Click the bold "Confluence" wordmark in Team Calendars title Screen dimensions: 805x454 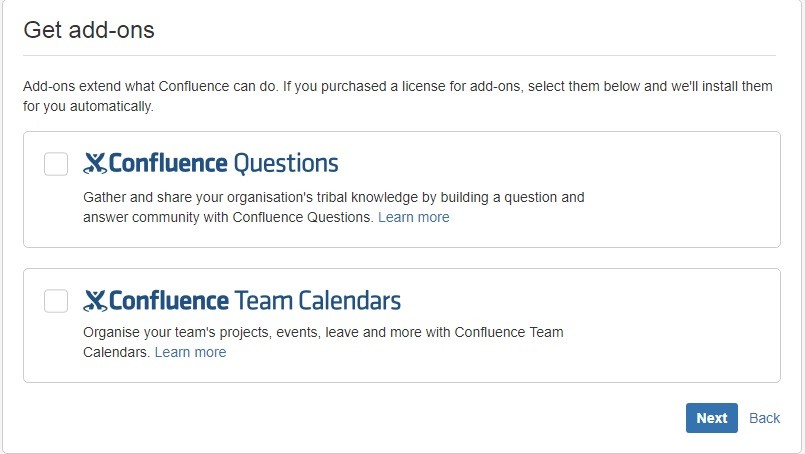pyautogui.click(x=168, y=300)
